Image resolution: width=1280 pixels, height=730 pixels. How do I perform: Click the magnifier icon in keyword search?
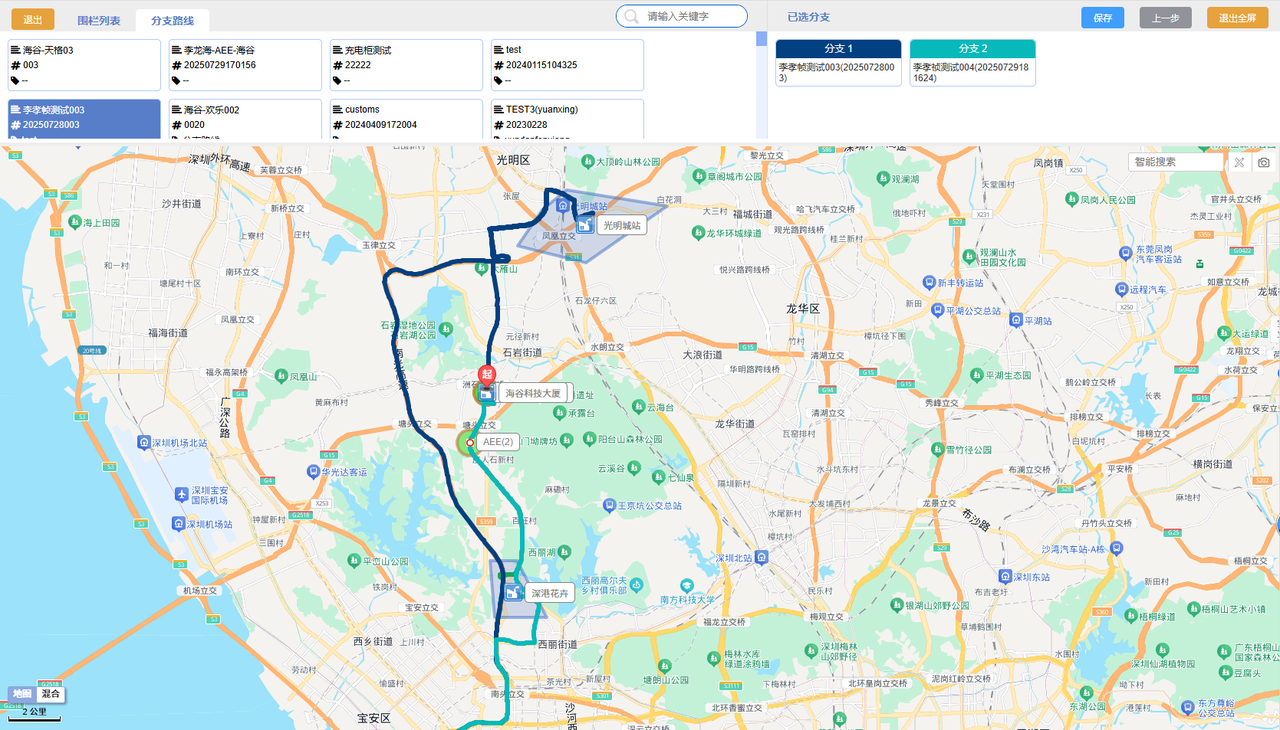point(632,16)
